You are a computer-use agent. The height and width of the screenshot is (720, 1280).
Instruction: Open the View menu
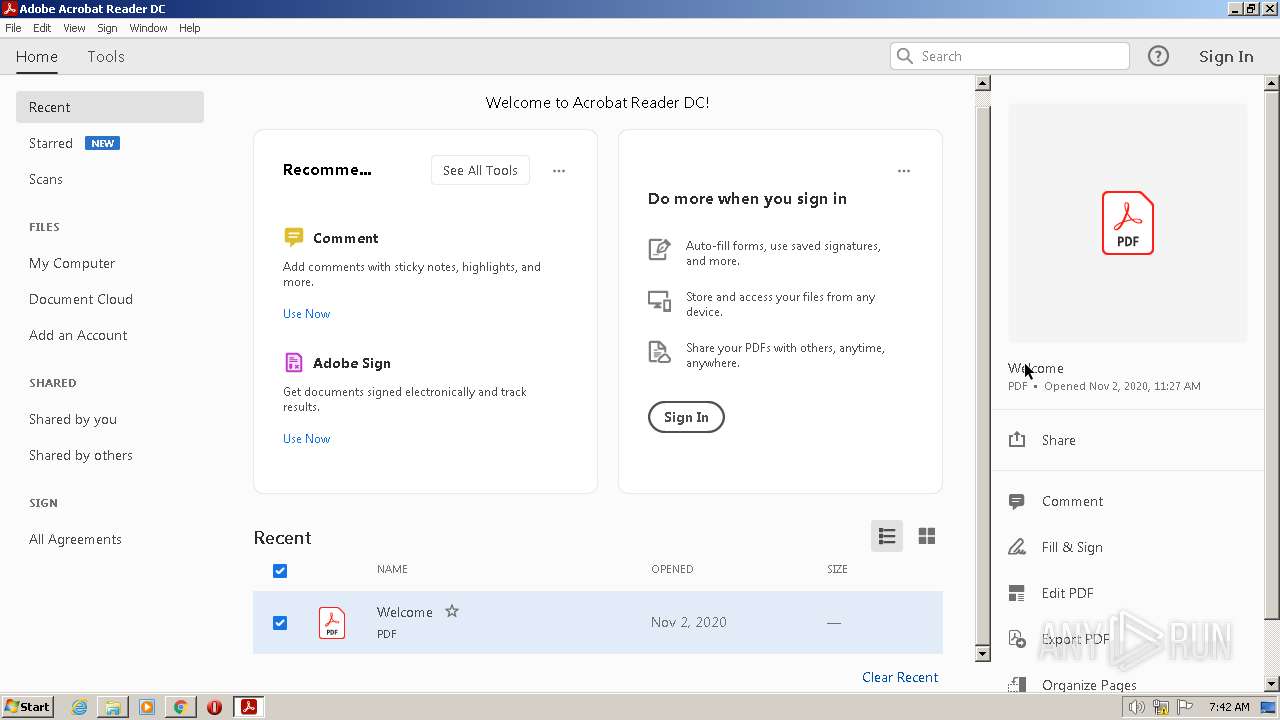coord(75,28)
